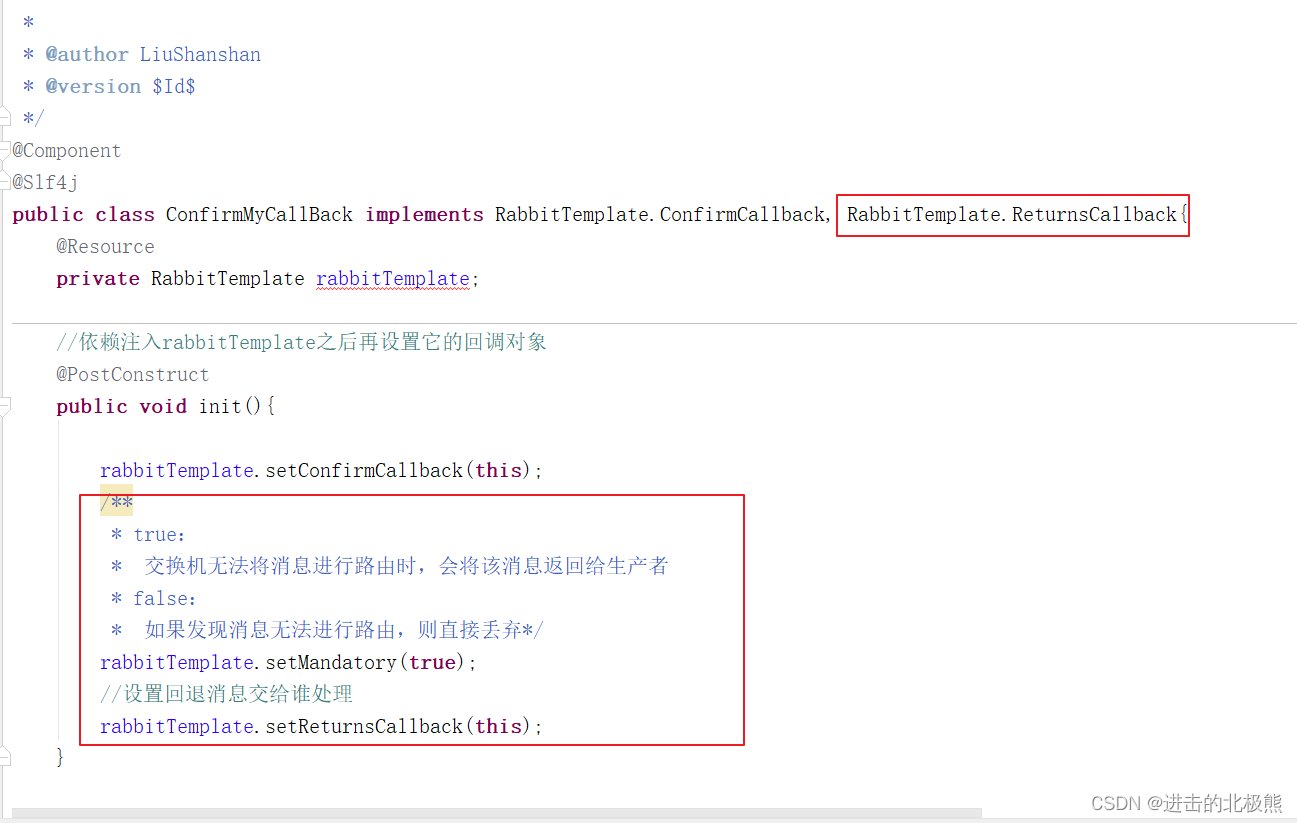Collapse the init() method fold marker
The height and width of the screenshot is (823, 1297).
pos(4,406)
